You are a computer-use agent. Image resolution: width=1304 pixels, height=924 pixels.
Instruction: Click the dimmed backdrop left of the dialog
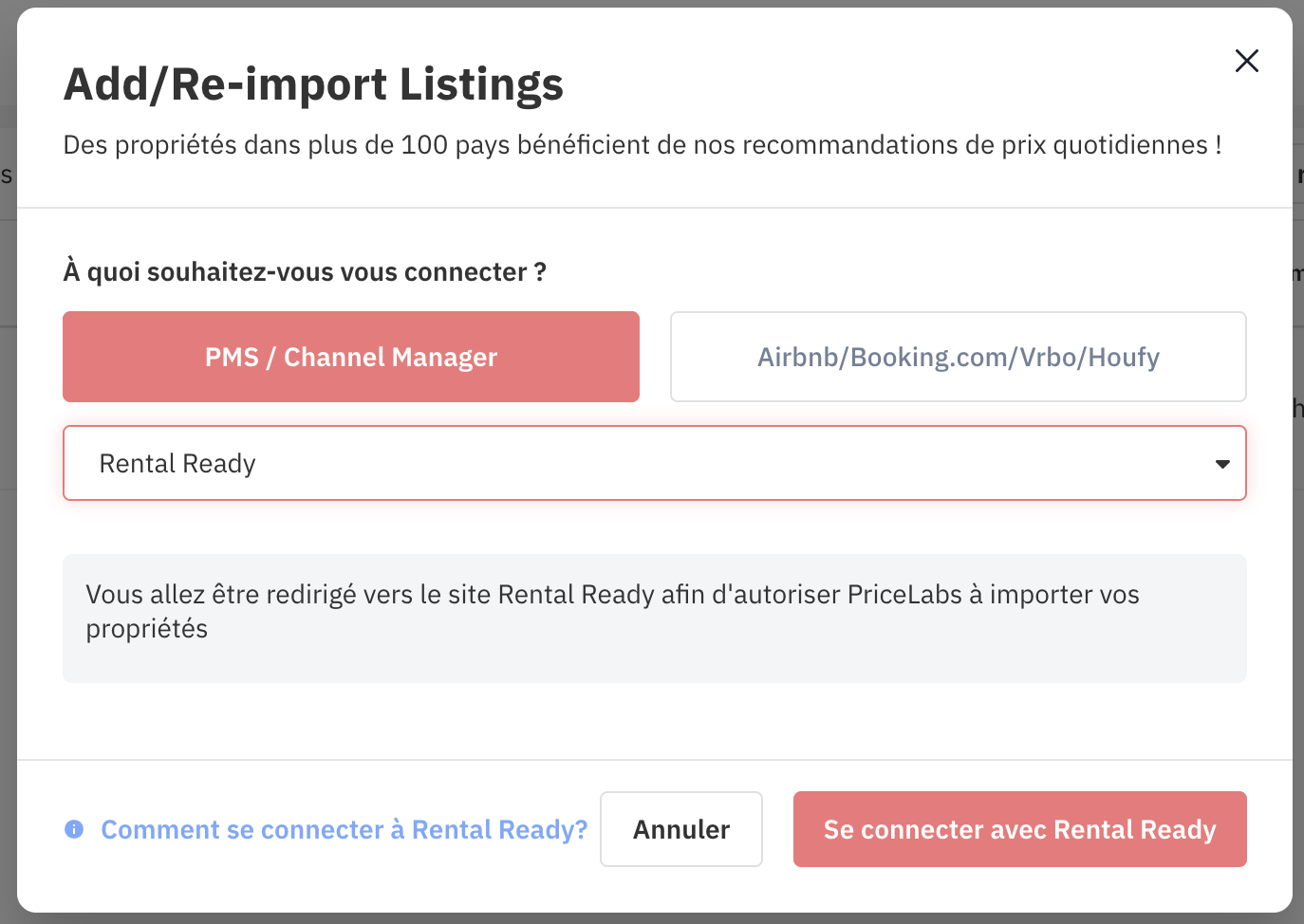pos(8,569)
